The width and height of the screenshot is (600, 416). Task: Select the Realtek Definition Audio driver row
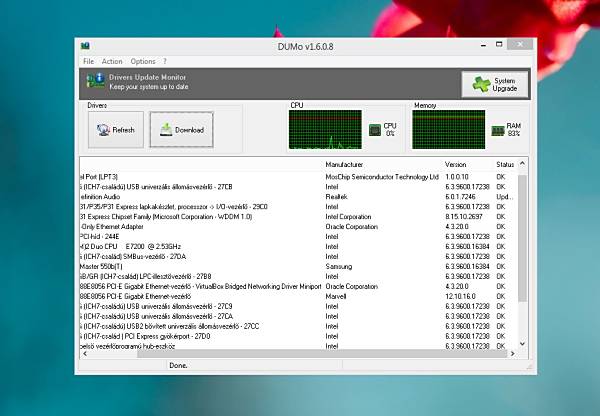click(298, 197)
